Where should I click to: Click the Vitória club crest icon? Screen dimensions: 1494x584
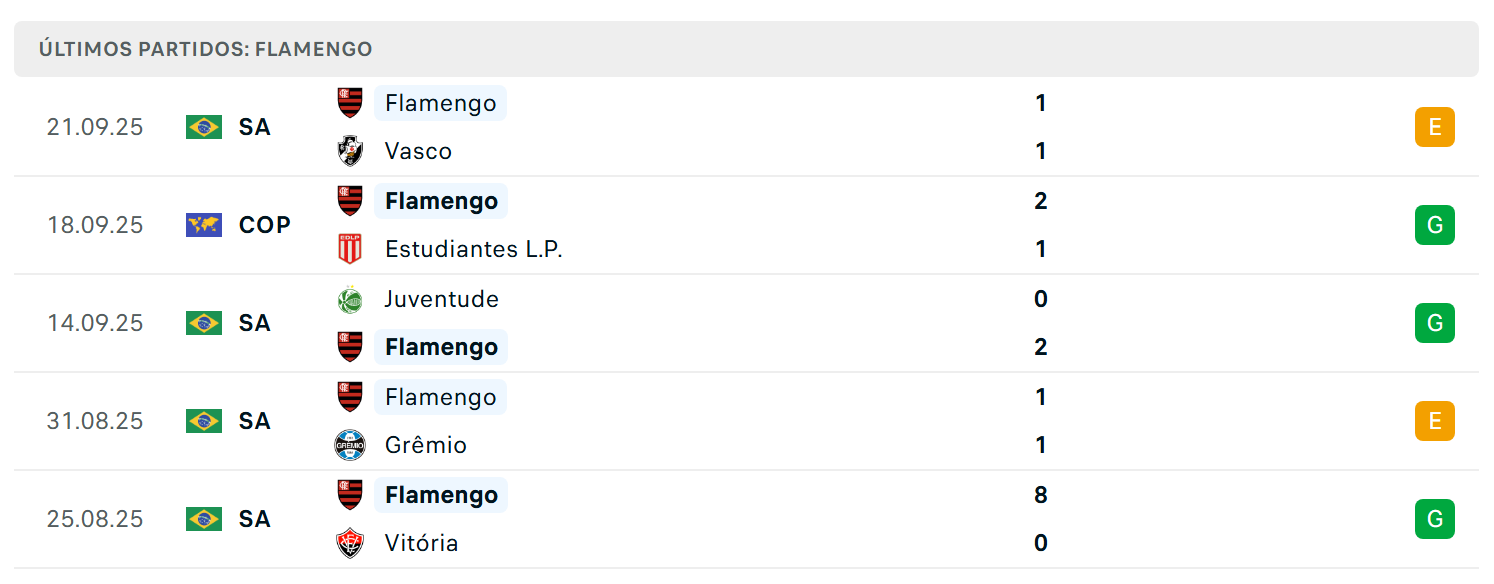point(350,543)
